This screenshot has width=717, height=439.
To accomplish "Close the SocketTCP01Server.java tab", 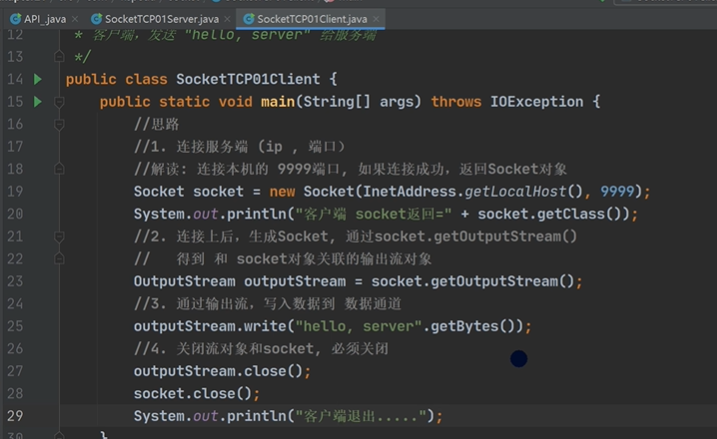I will tap(227, 19).
